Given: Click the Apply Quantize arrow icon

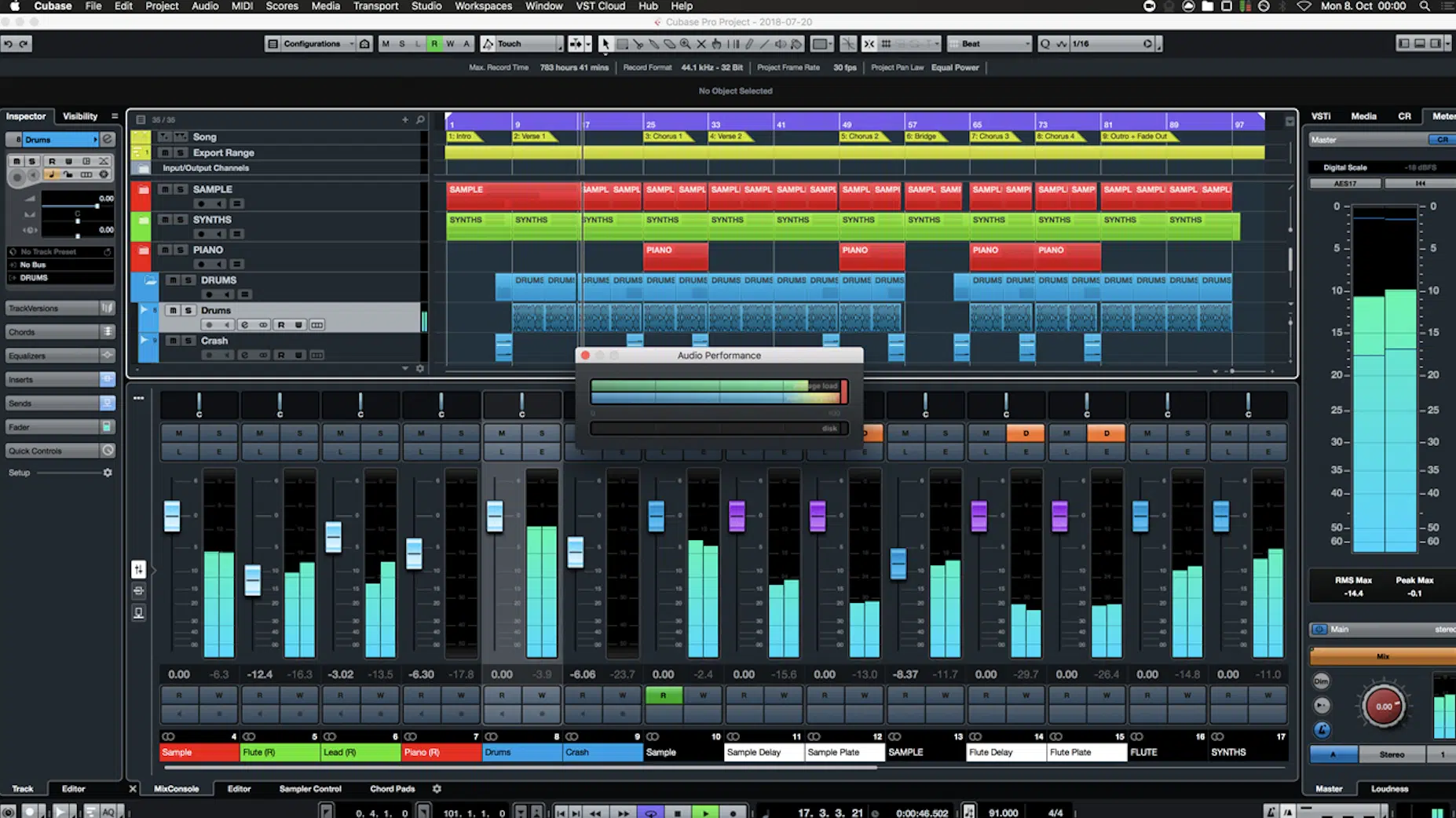Looking at the screenshot, I should (x=1148, y=44).
